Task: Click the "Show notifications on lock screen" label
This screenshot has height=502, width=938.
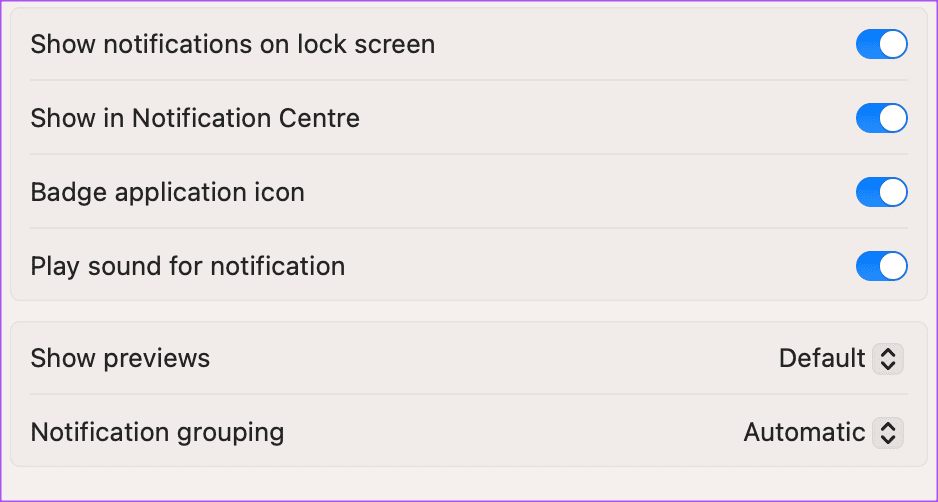Action: coord(233,45)
